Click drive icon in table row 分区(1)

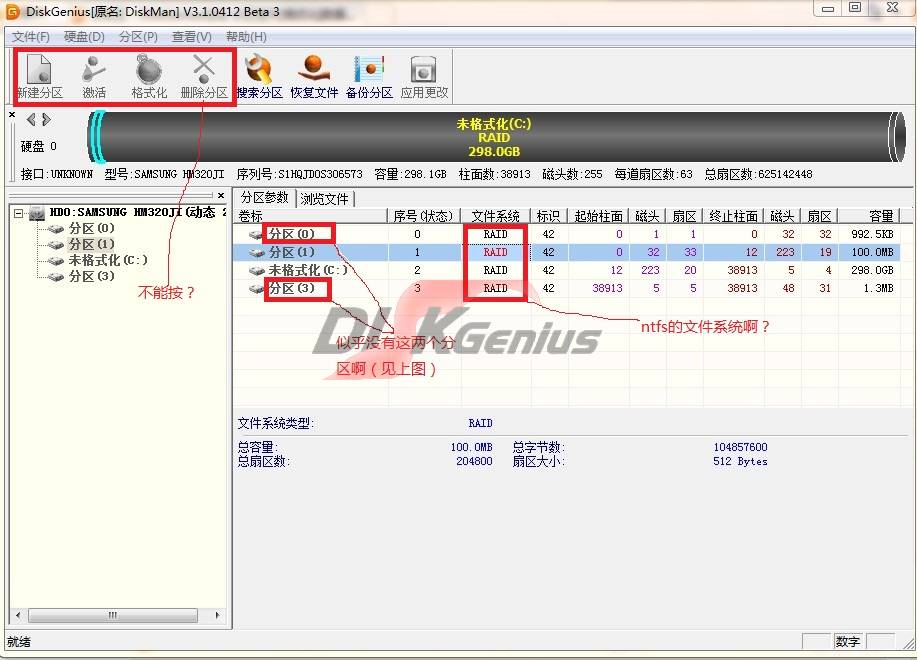(256, 253)
